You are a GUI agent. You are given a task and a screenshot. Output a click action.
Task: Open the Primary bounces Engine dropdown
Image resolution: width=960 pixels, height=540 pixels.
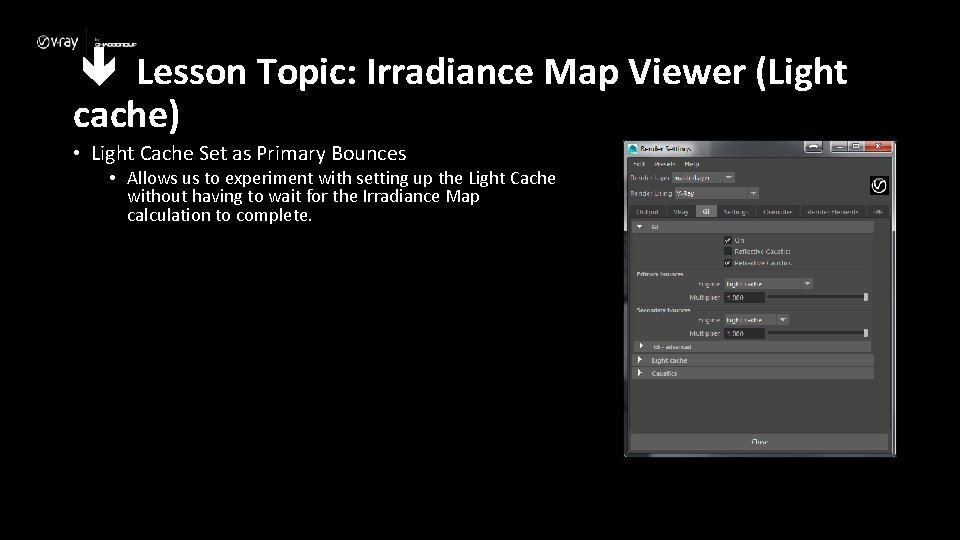[768, 284]
